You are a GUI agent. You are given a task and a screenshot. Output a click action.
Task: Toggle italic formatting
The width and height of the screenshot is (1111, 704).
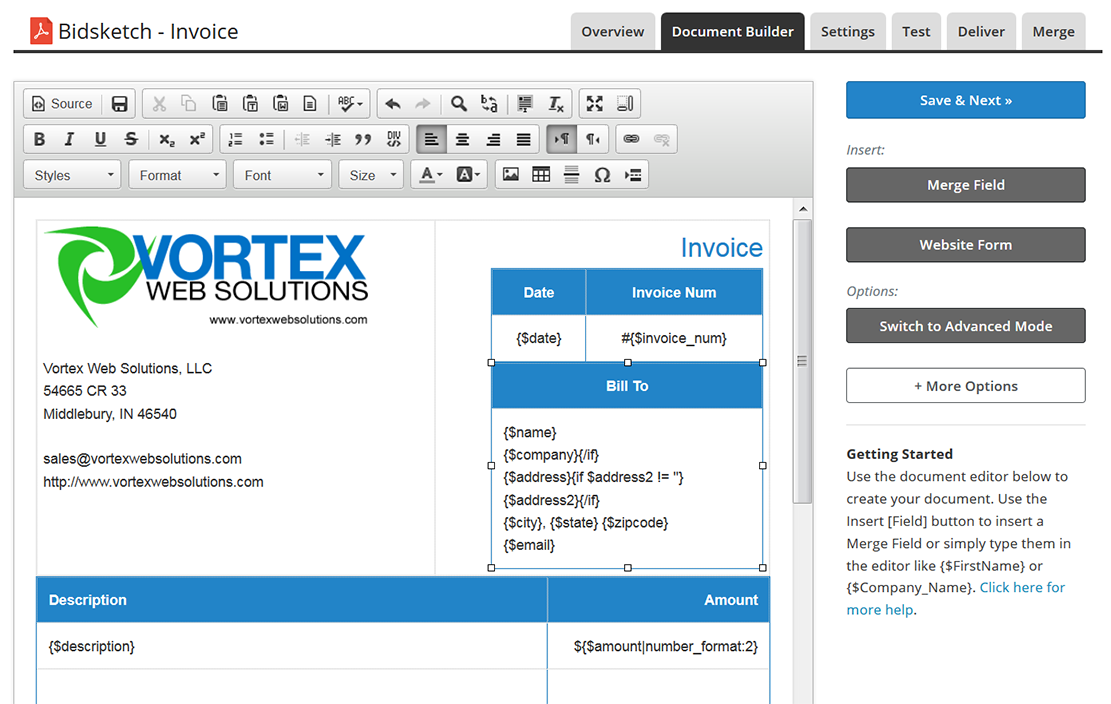coord(70,139)
